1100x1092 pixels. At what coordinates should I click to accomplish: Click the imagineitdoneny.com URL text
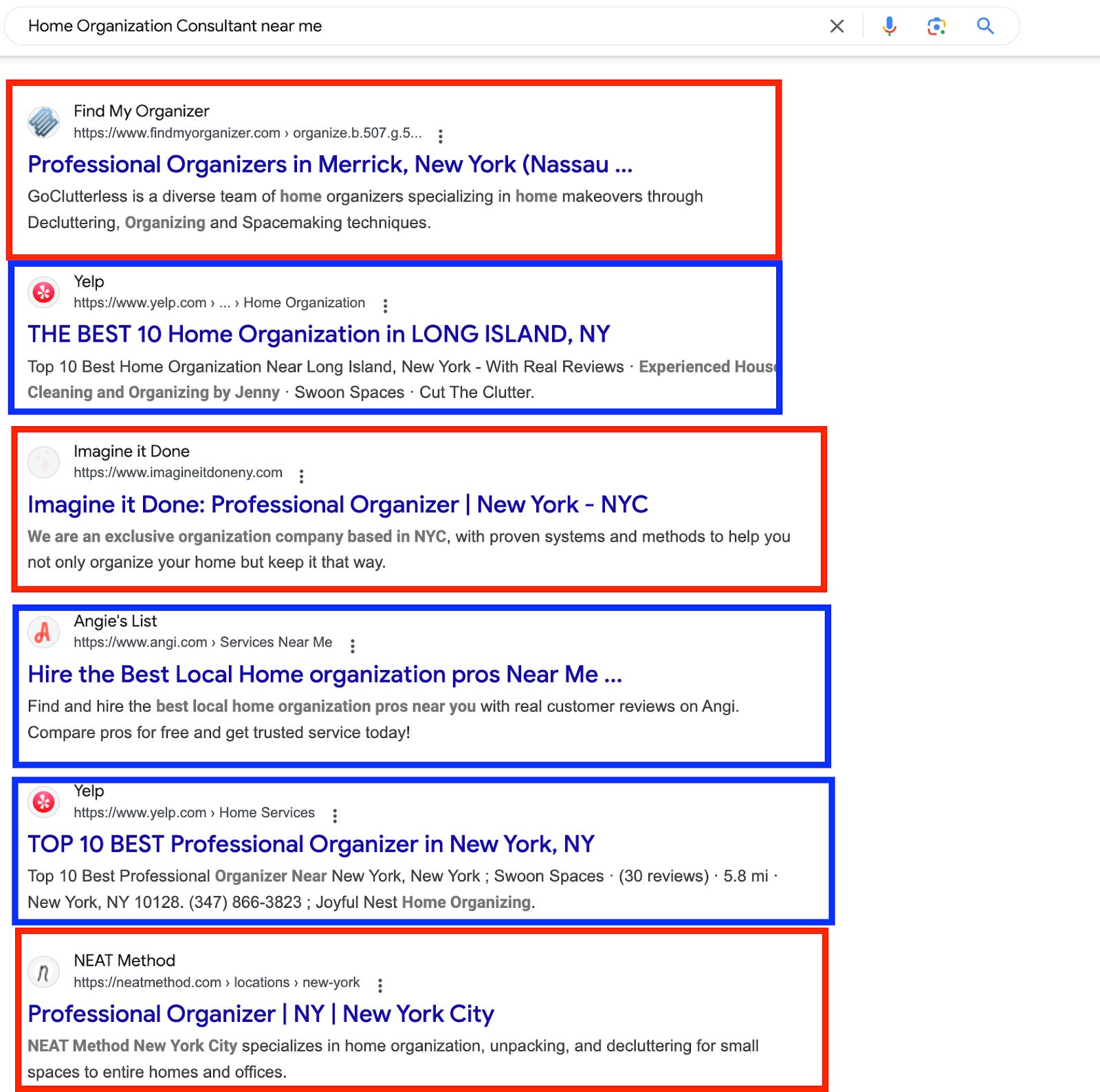tap(178, 473)
